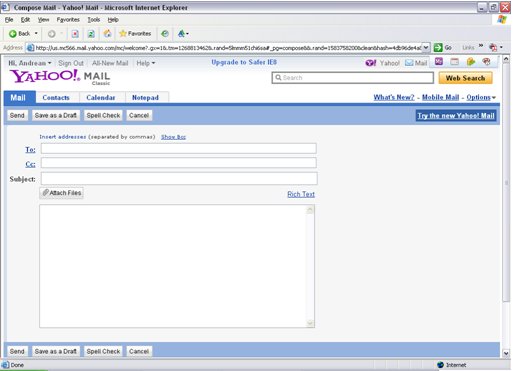Screen dimensions: 513x371
Task: Switch to the Contacts tab
Action: [x=56, y=98]
